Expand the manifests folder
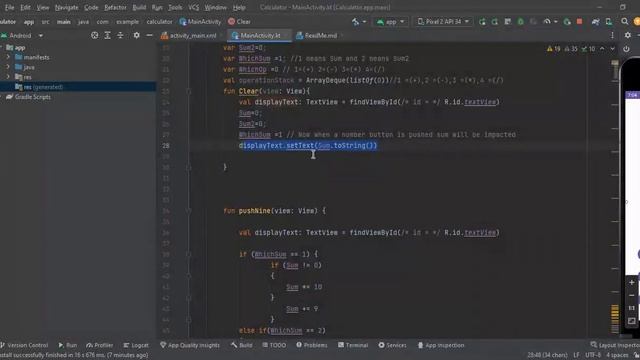This screenshot has height=360, width=640. point(8,57)
